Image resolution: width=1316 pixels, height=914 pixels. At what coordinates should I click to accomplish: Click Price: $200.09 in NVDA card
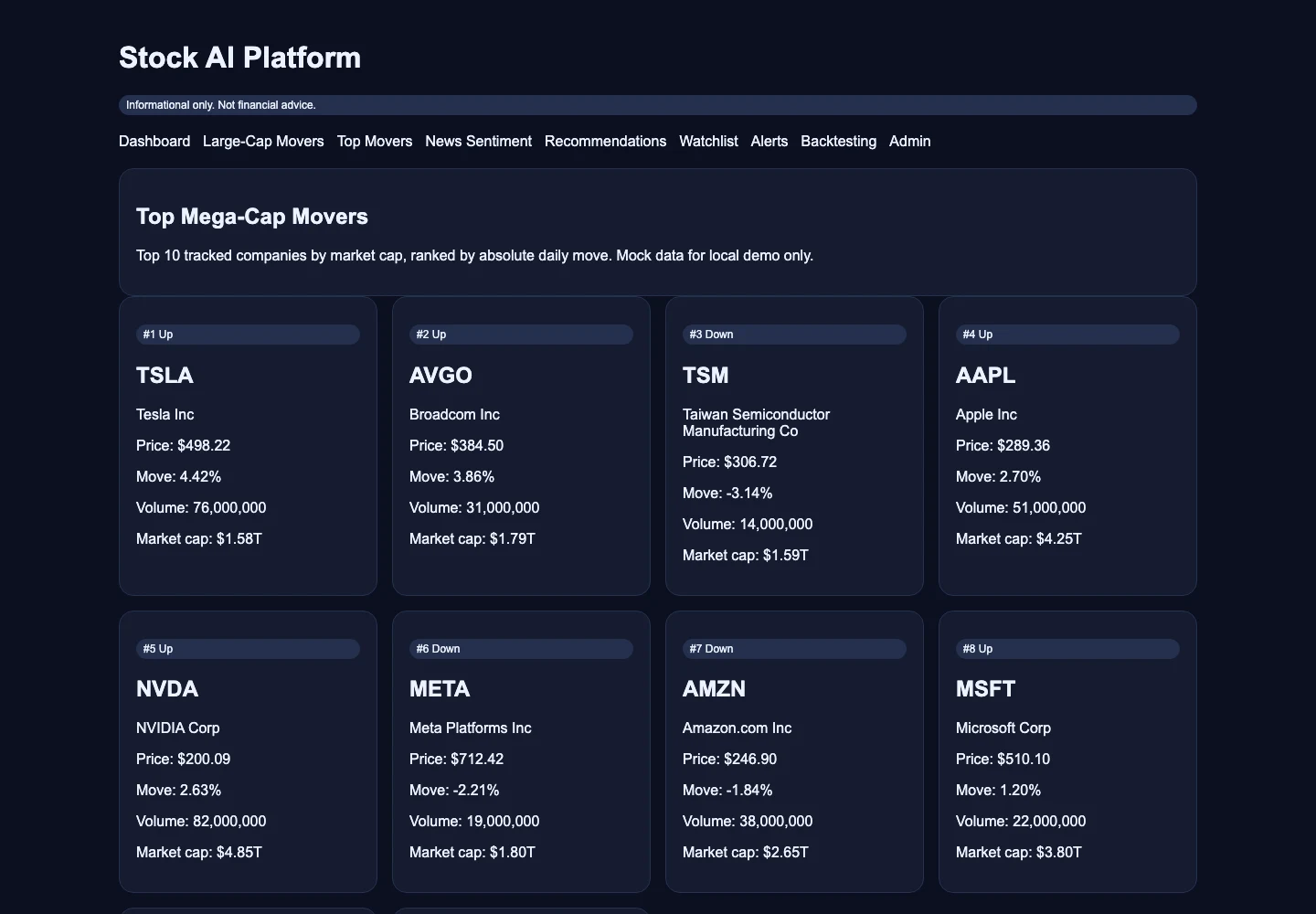point(184,760)
